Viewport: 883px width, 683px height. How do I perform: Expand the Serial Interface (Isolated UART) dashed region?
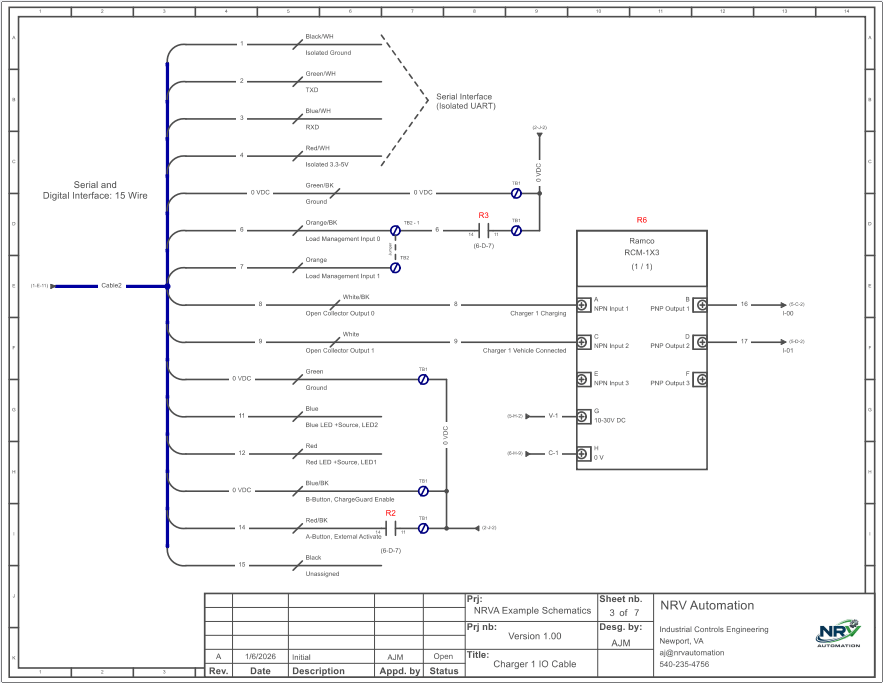pyautogui.click(x=465, y=102)
